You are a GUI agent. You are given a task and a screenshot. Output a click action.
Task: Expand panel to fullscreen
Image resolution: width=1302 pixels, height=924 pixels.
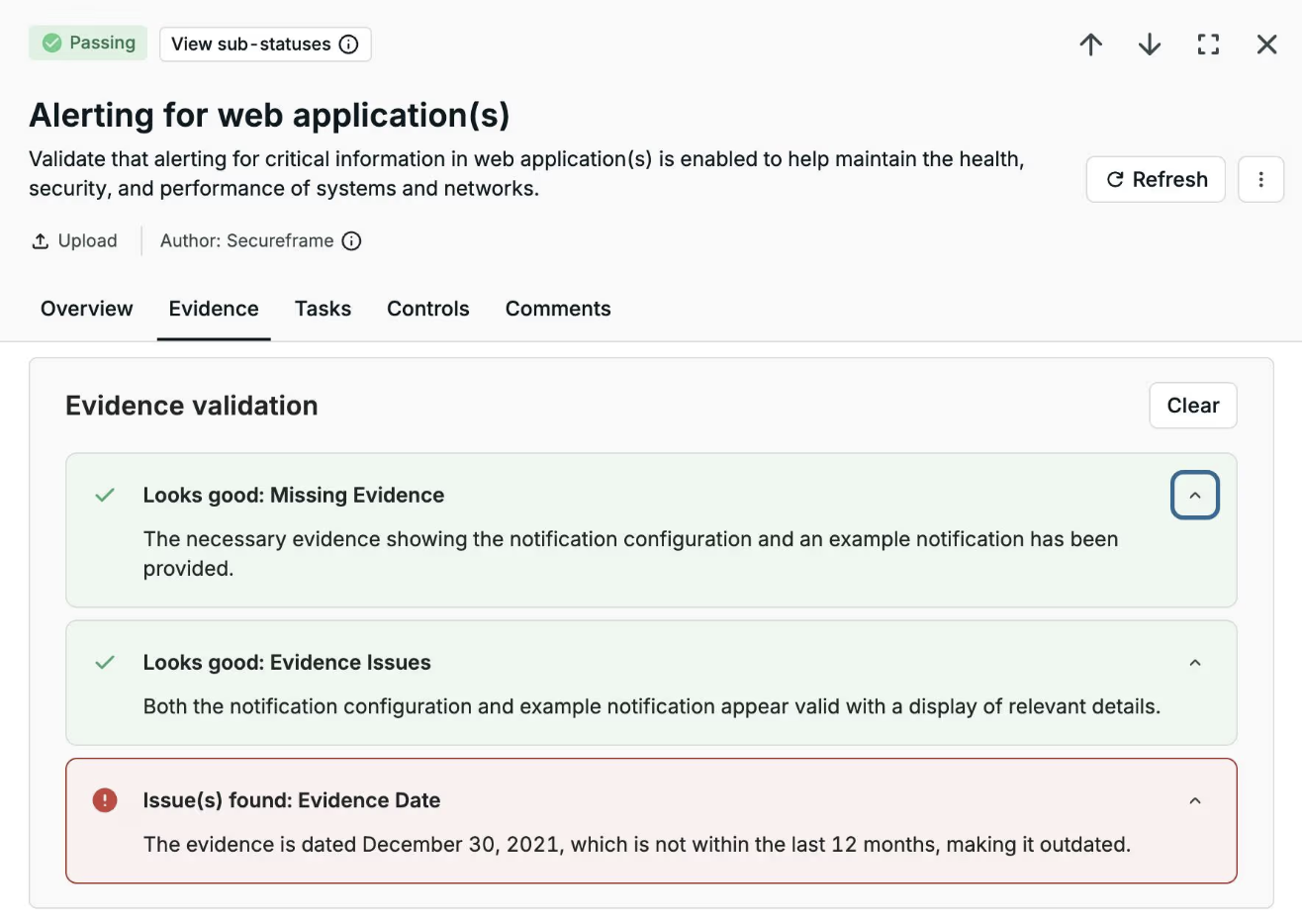[x=1208, y=45]
